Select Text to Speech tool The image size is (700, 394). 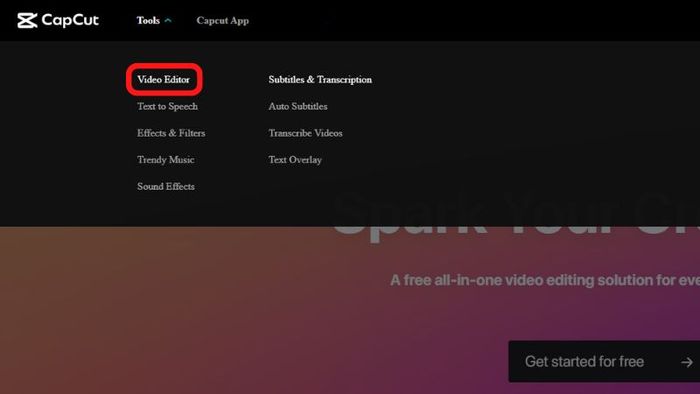click(167, 106)
